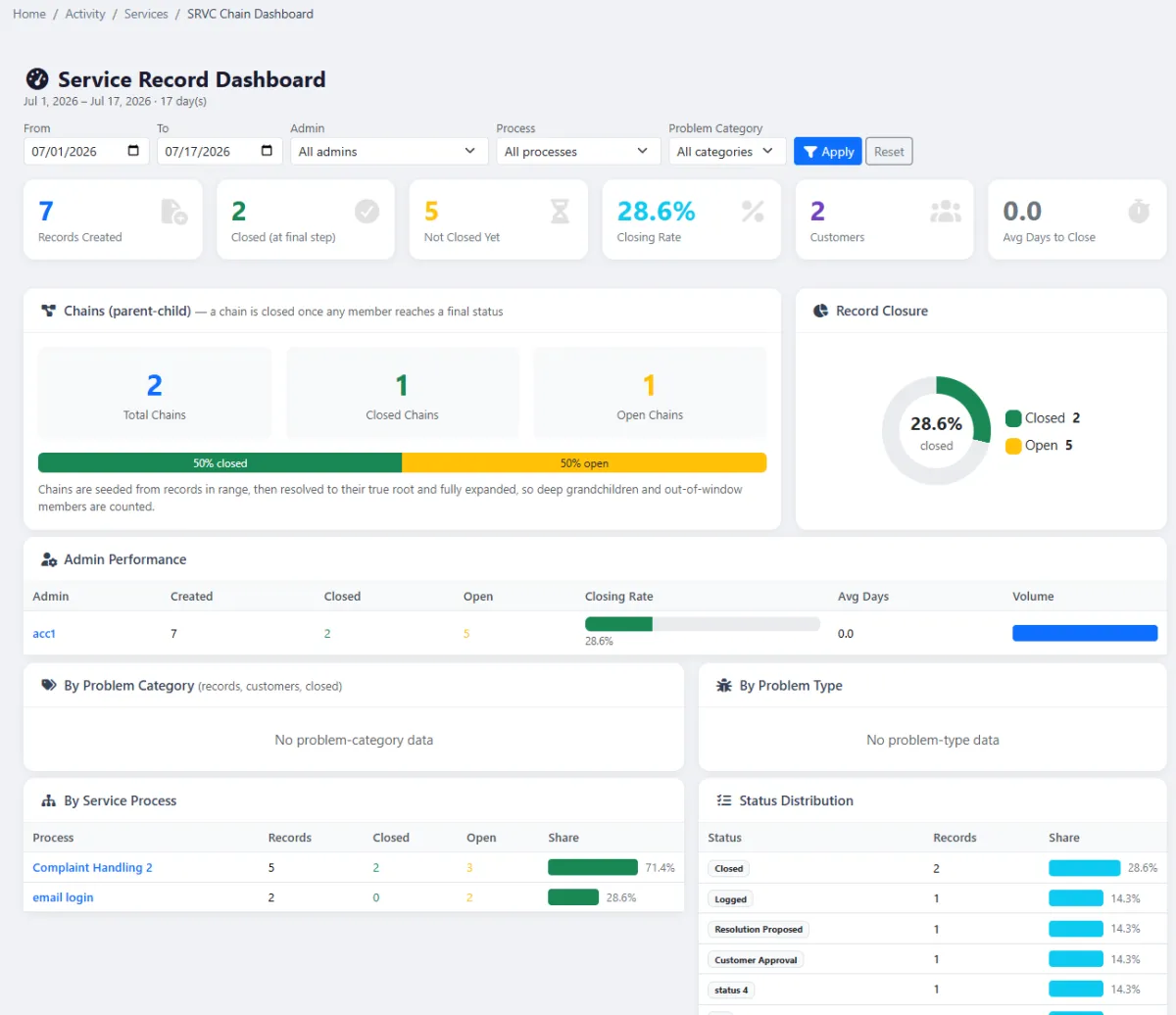Click the To date input field
The image size is (1176, 1015).
(220, 151)
